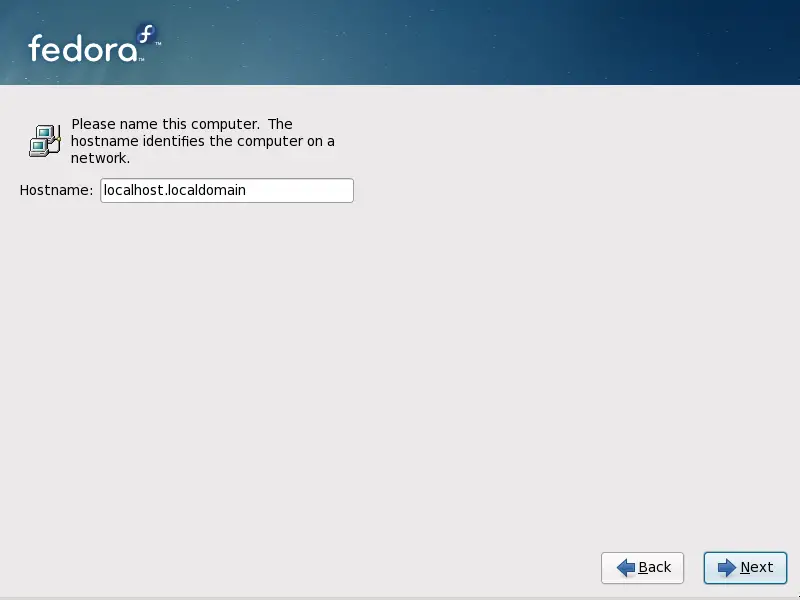Click the 'Hostname:' label
Viewport: 800px width, 600px height.
pos(56,190)
